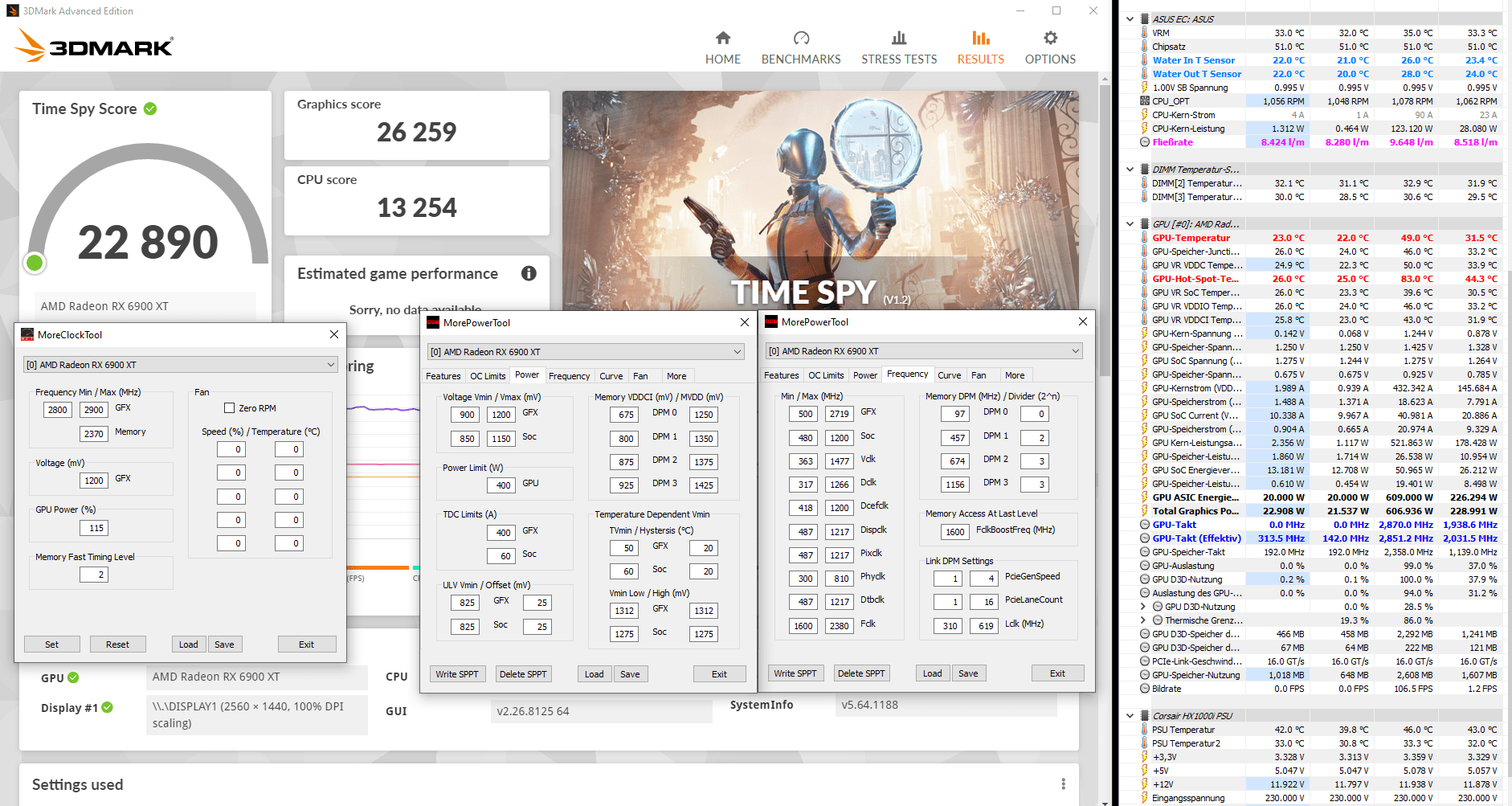
Task: Click Exit in the Frequency-tab MorePowerTool window
Action: (x=1057, y=673)
